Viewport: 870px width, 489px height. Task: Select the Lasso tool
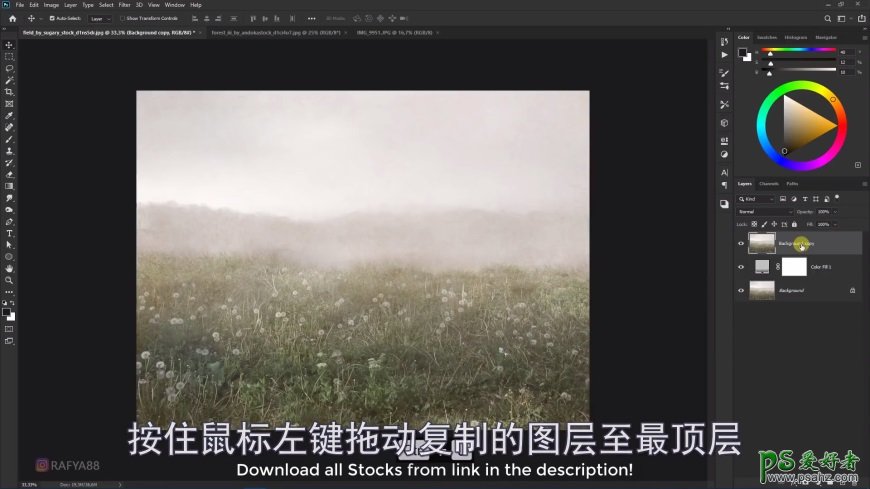(x=9, y=68)
